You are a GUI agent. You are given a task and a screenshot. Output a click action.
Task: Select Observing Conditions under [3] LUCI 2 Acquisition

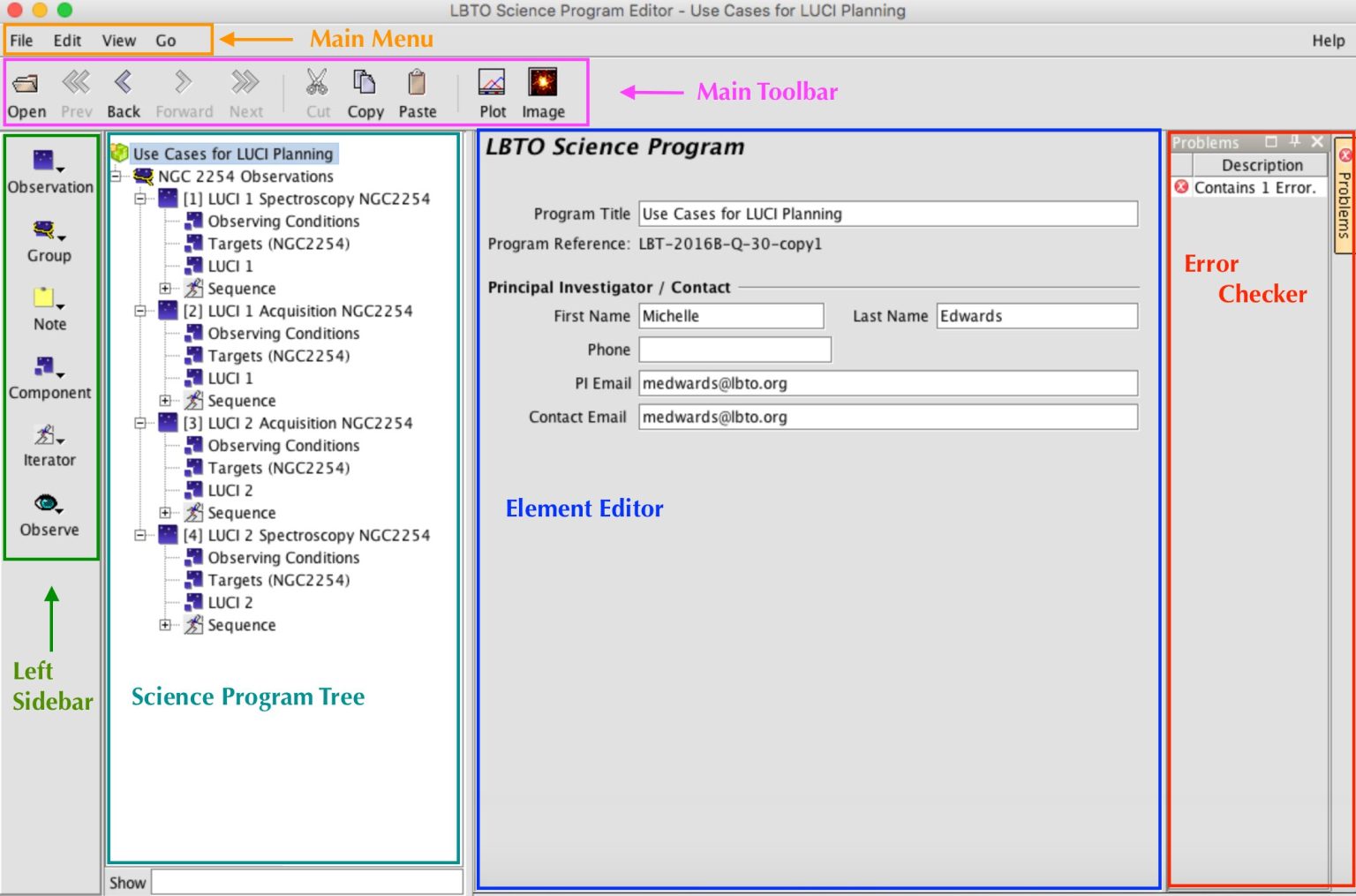(283, 446)
